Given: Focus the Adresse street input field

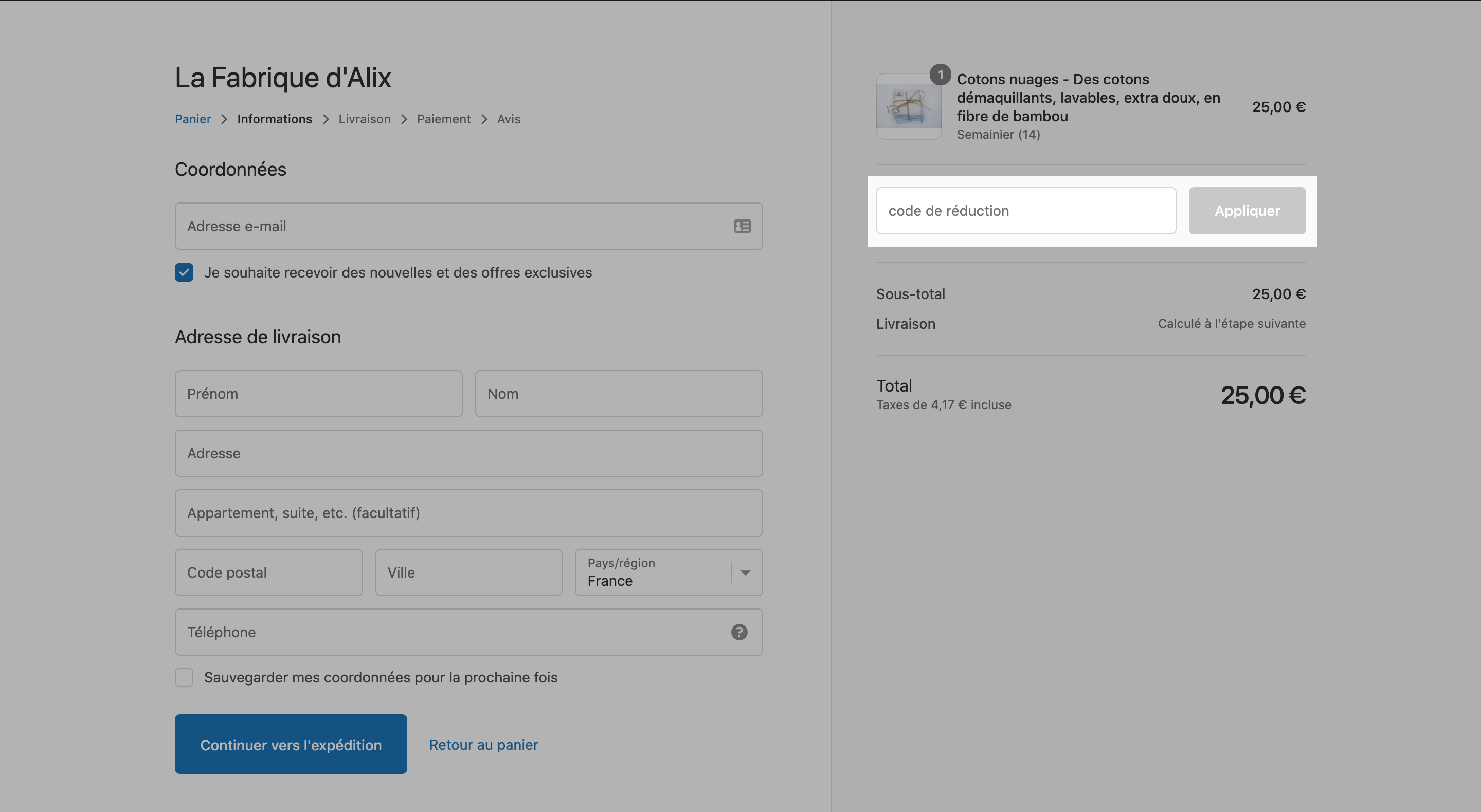Looking at the screenshot, I should 468,453.
